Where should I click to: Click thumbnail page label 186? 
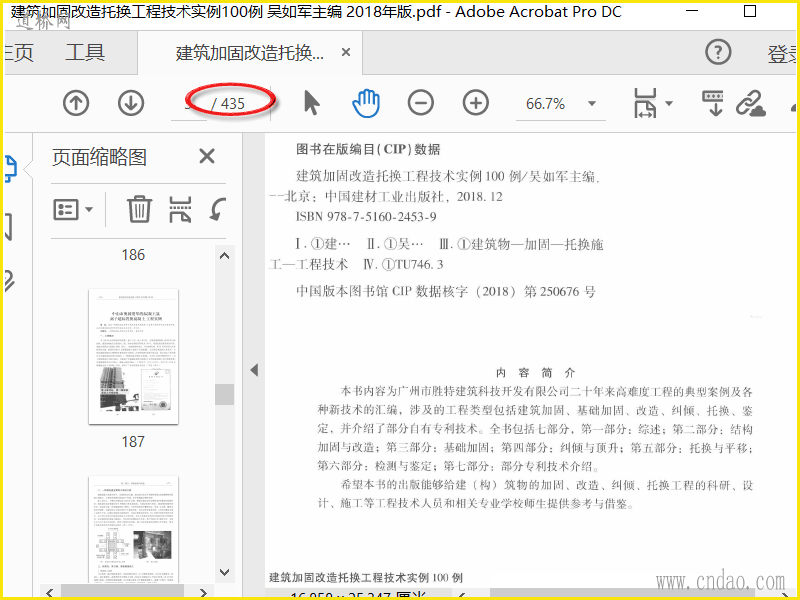coord(133,255)
